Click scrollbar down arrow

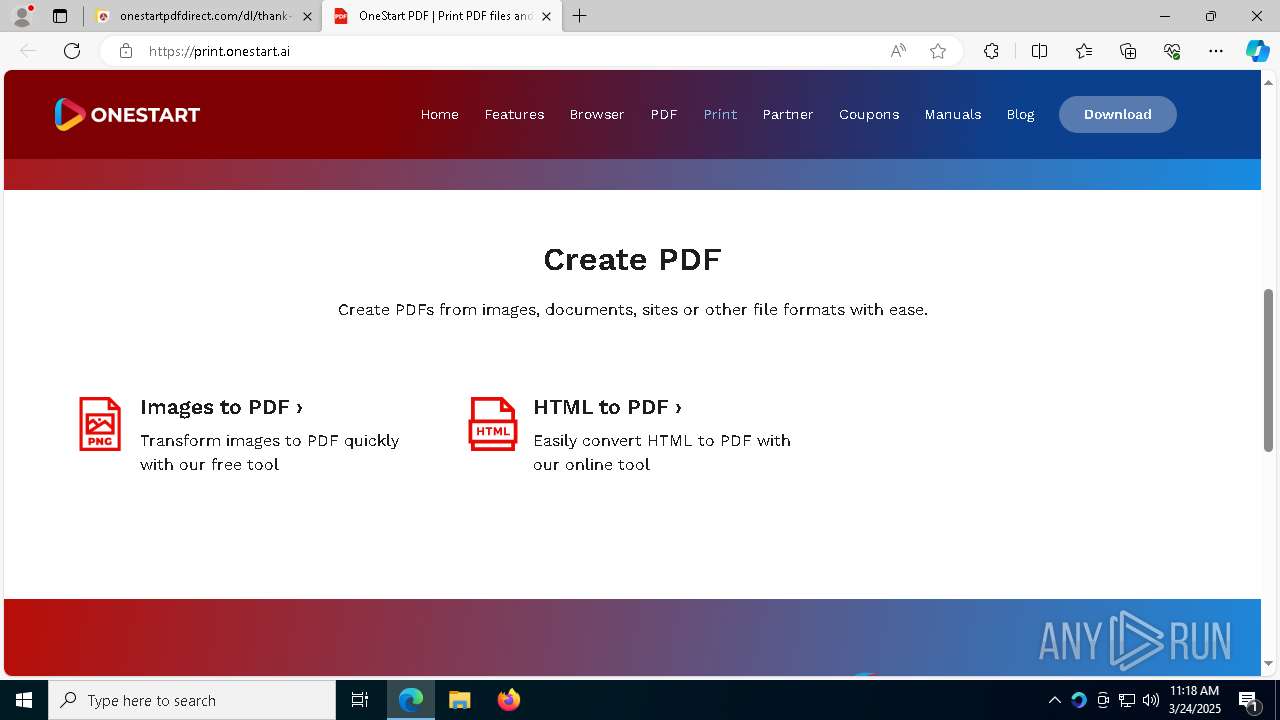[1269, 663]
